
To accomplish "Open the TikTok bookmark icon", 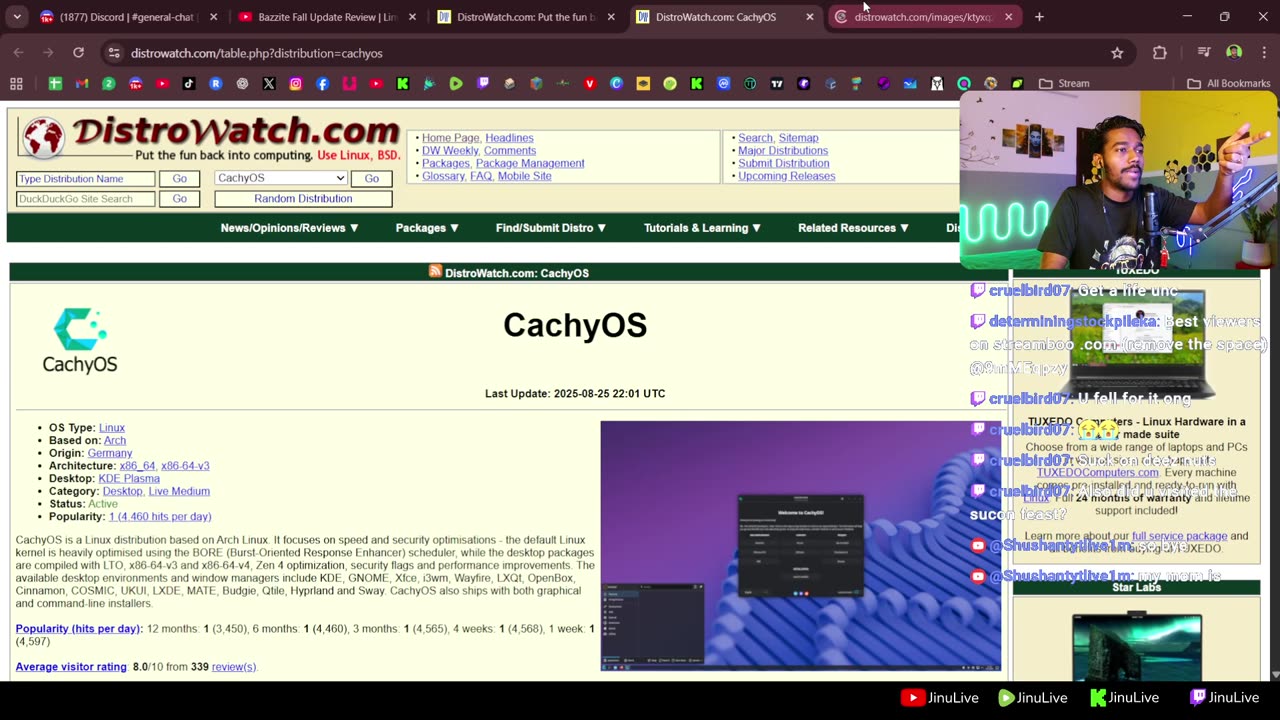I will pos(189,84).
